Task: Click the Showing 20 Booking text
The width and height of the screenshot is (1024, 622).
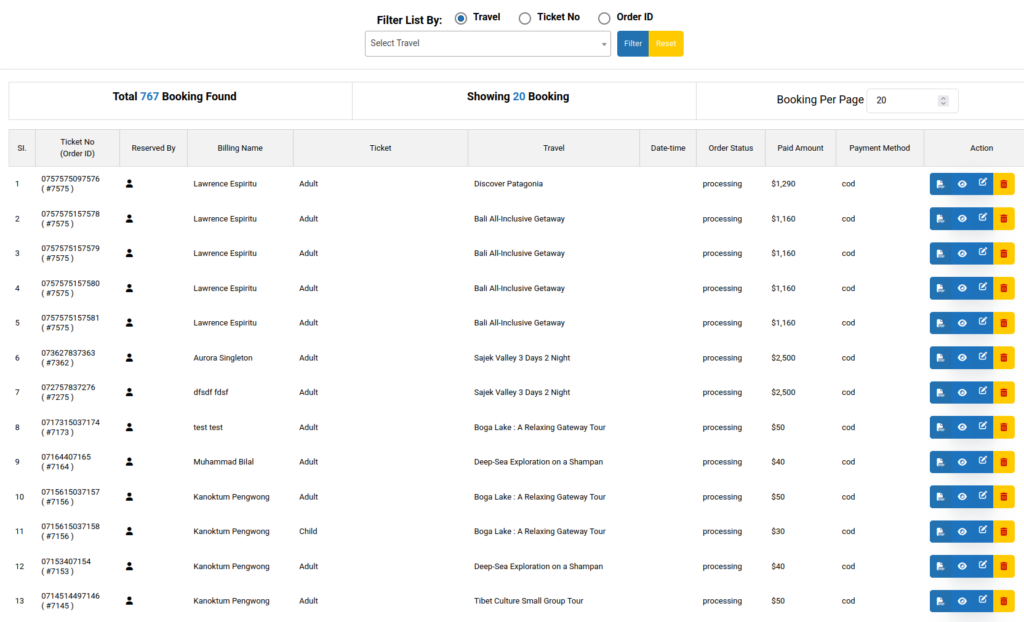Action: (518, 97)
